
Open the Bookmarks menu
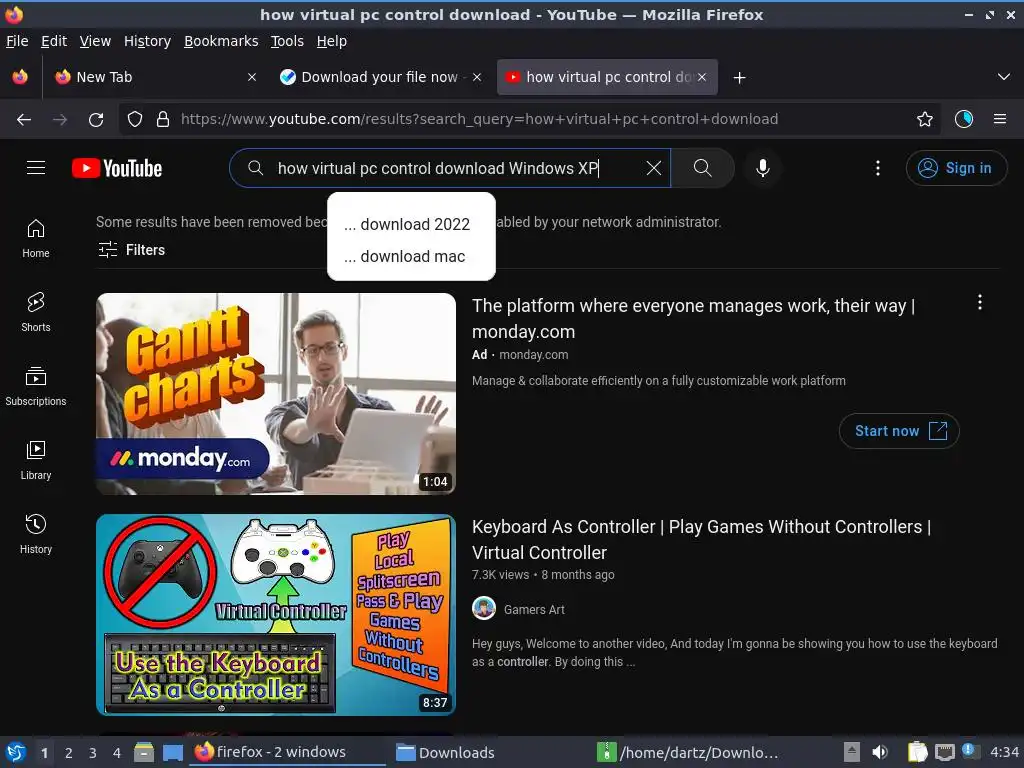pos(221,41)
